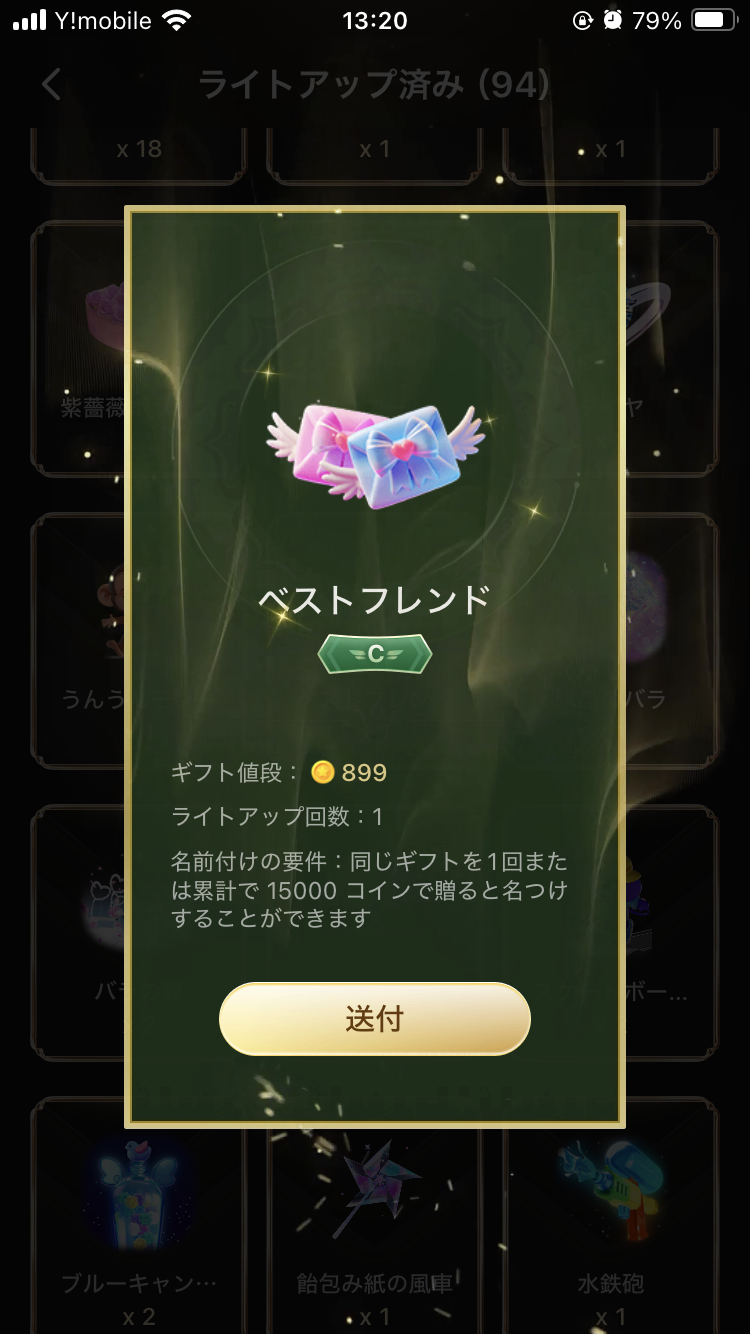750x1334 pixels.
Task: Tap the バラ gift card on the right edge
Action: [x=671, y=640]
